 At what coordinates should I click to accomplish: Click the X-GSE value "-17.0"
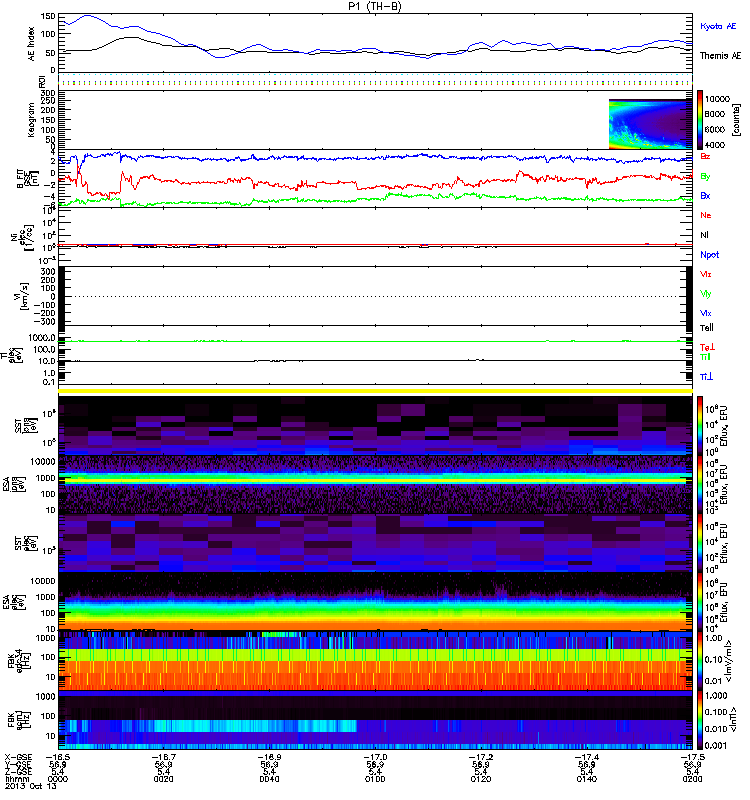[375, 757]
